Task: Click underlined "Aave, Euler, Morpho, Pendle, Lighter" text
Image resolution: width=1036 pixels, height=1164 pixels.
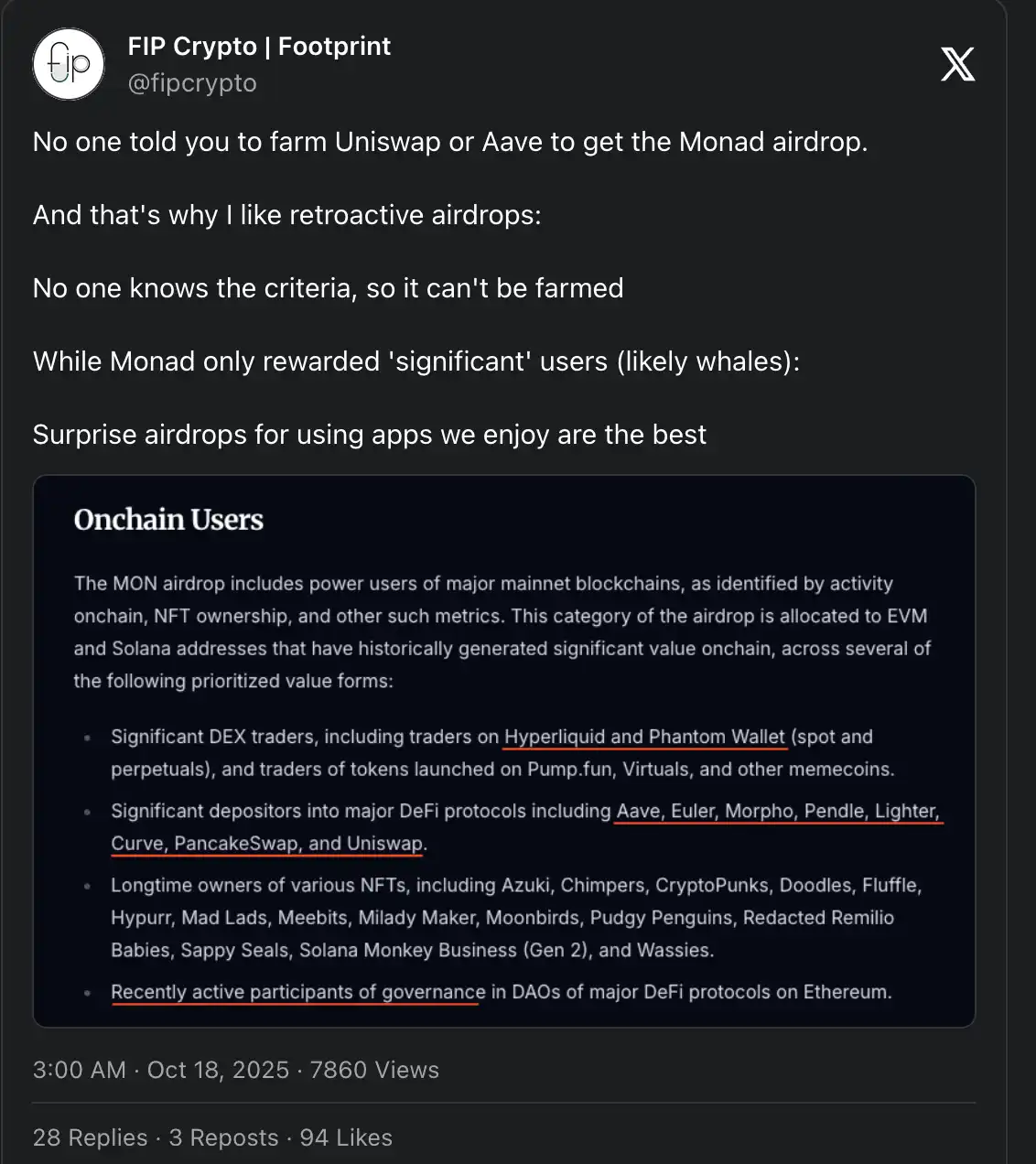Action: (x=778, y=811)
